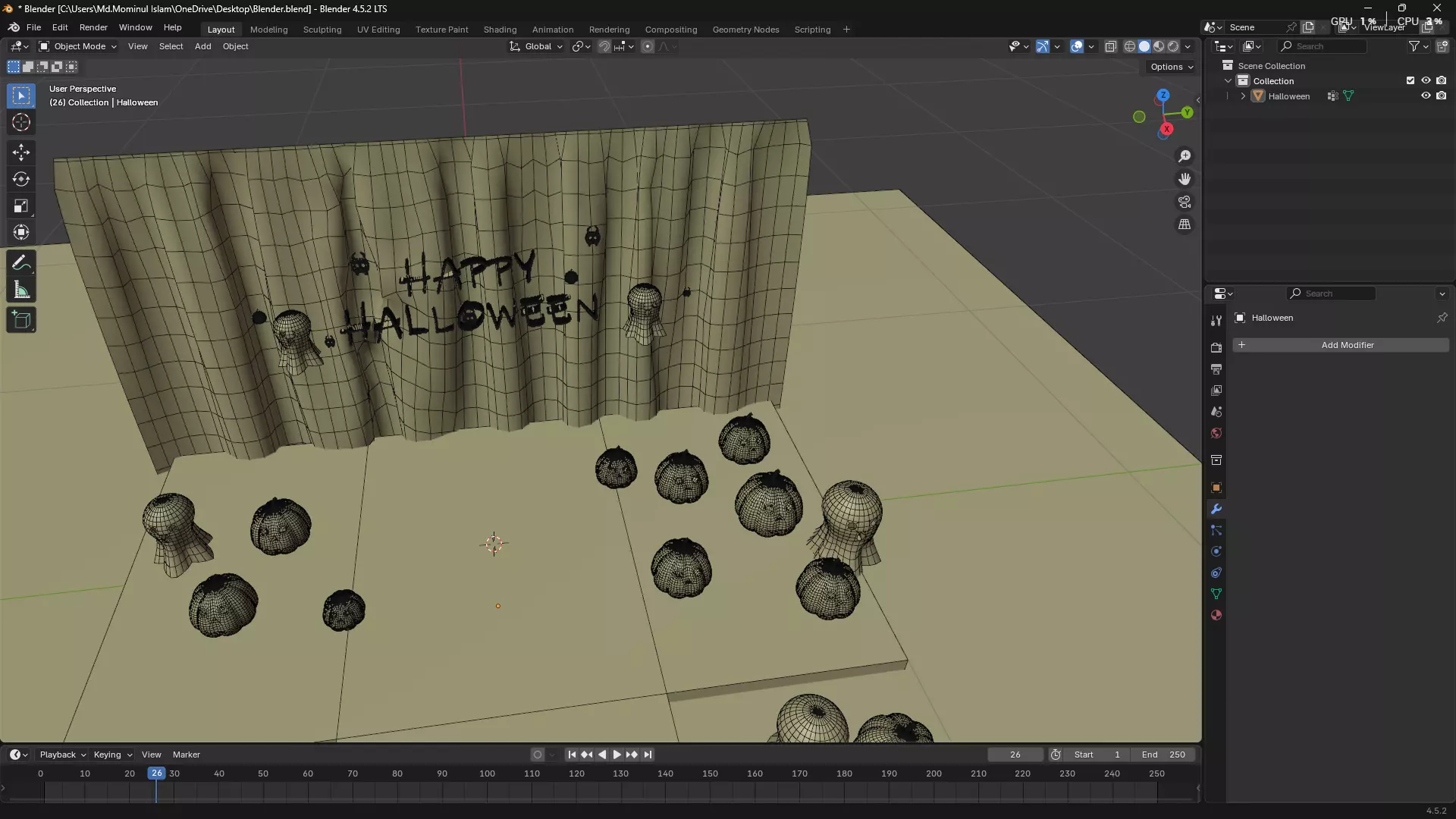1456x819 pixels.
Task: Jump to the last frame
Action: 648,755
